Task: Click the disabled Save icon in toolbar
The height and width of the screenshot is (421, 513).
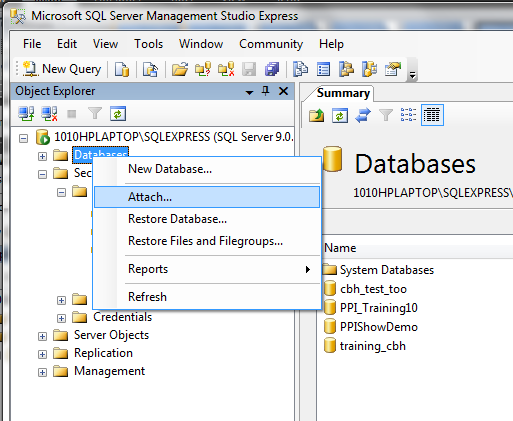Action: pyautogui.click(x=249, y=69)
